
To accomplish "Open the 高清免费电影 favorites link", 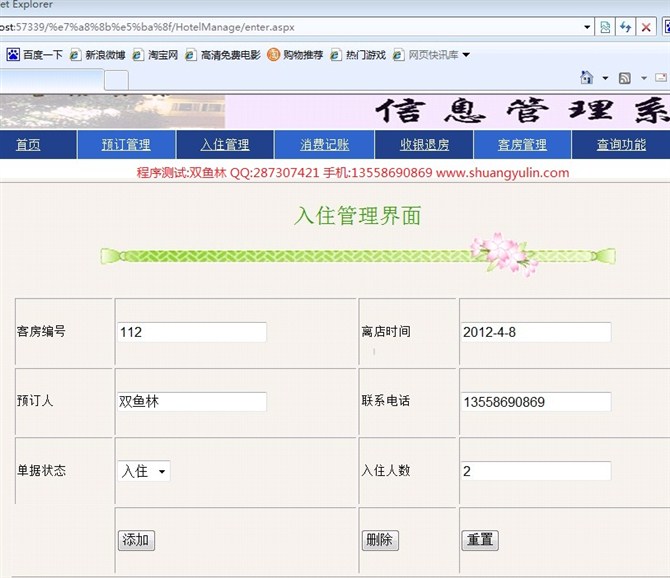I will (x=223, y=55).
